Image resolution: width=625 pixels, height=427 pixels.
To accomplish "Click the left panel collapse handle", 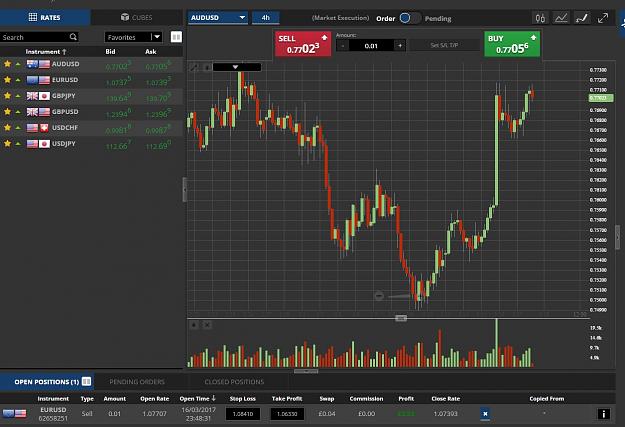I will coord(185,190).
